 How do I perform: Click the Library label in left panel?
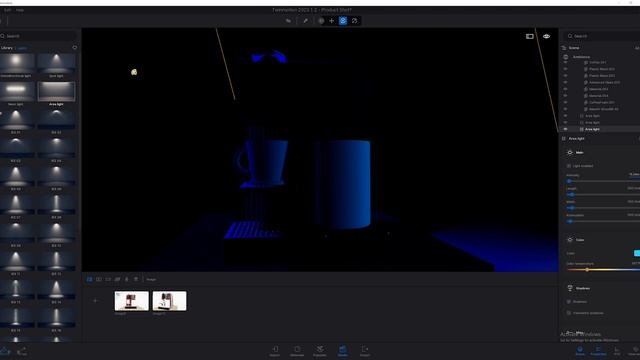coord(7,48)
